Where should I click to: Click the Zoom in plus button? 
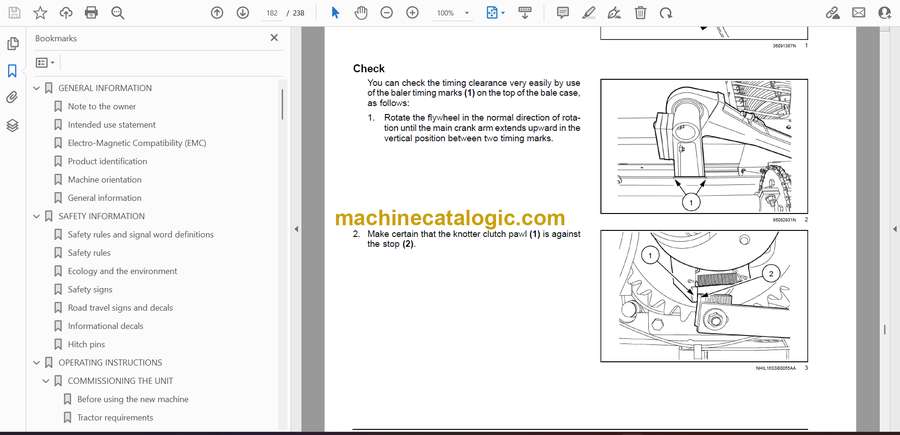coord(411,13)
